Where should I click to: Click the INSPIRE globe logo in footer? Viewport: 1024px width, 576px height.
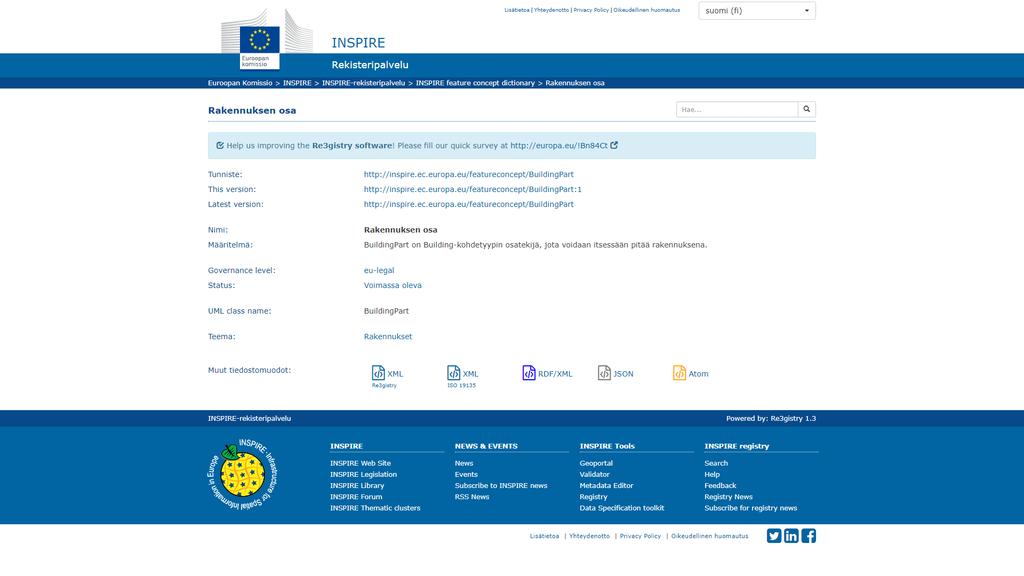(x=242, y=474)
